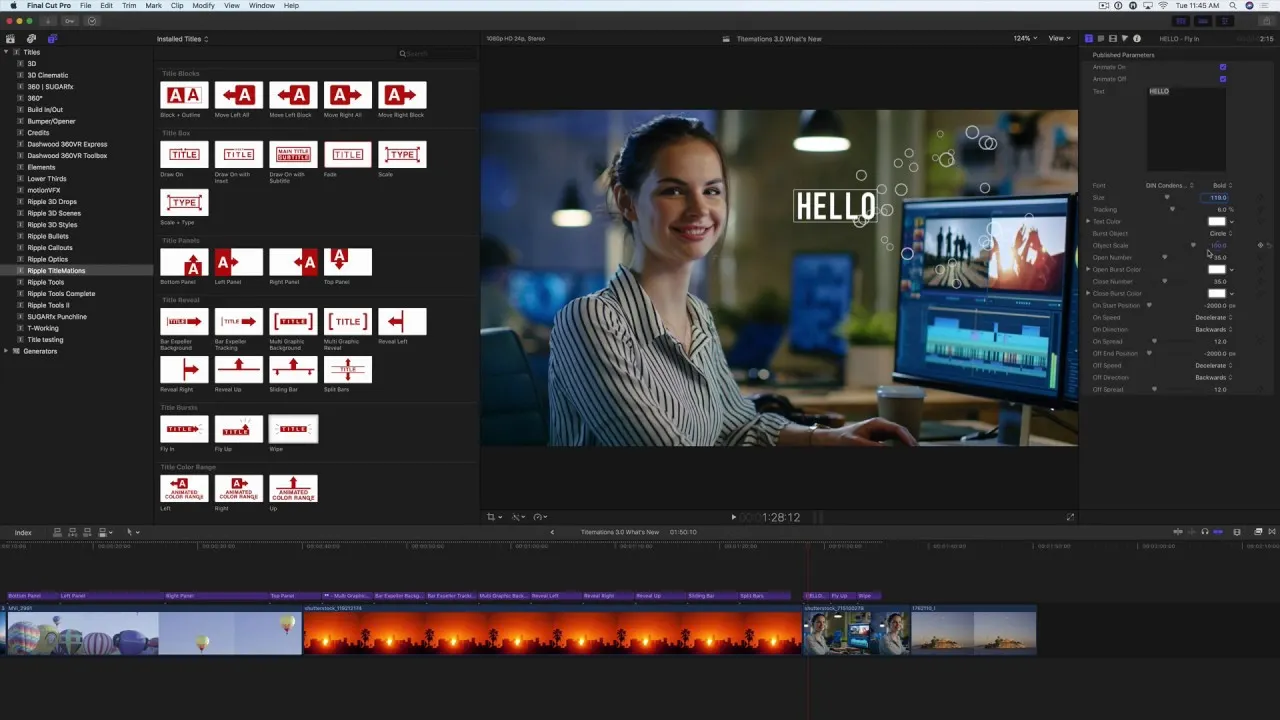Click the title browser search field

436,54
